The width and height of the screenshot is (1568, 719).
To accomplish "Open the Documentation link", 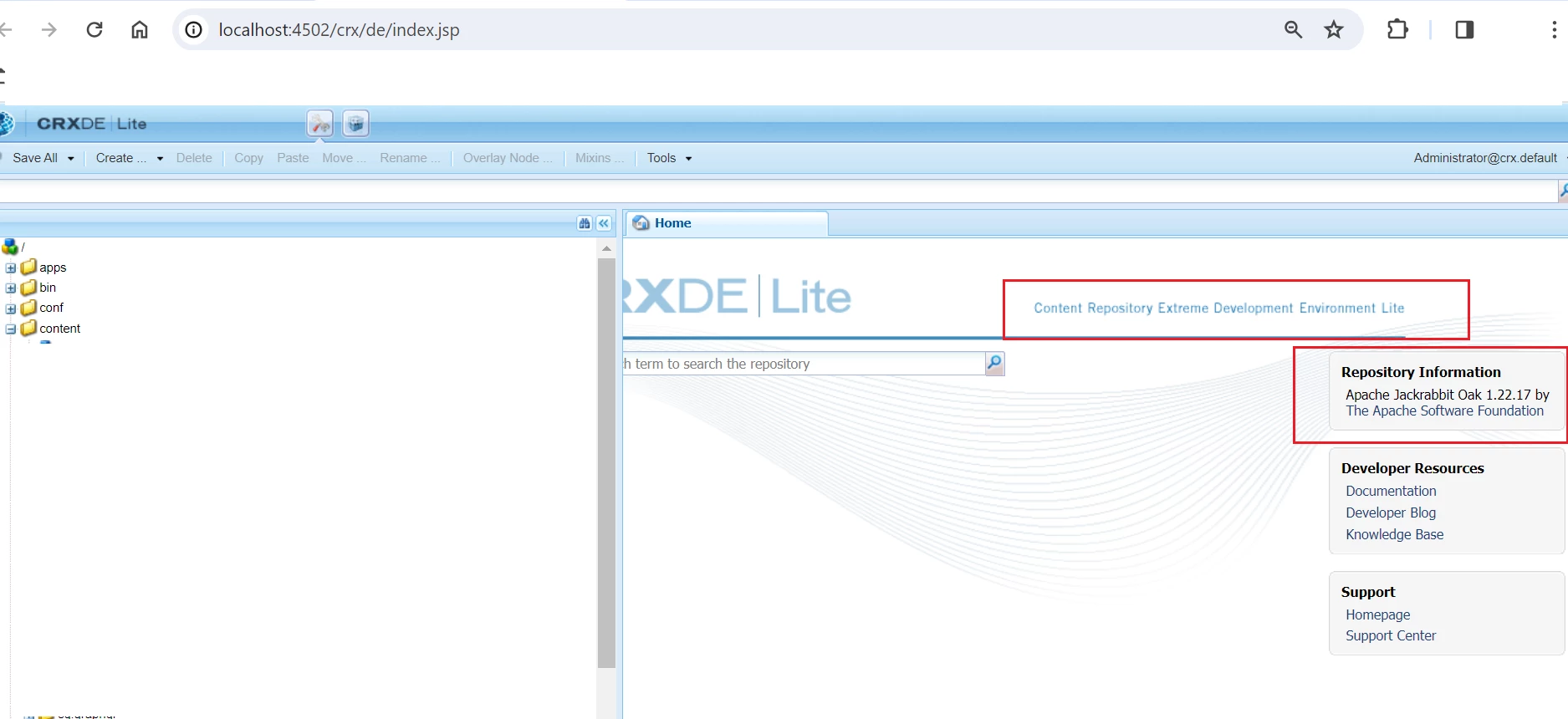I will point(1391,492).
